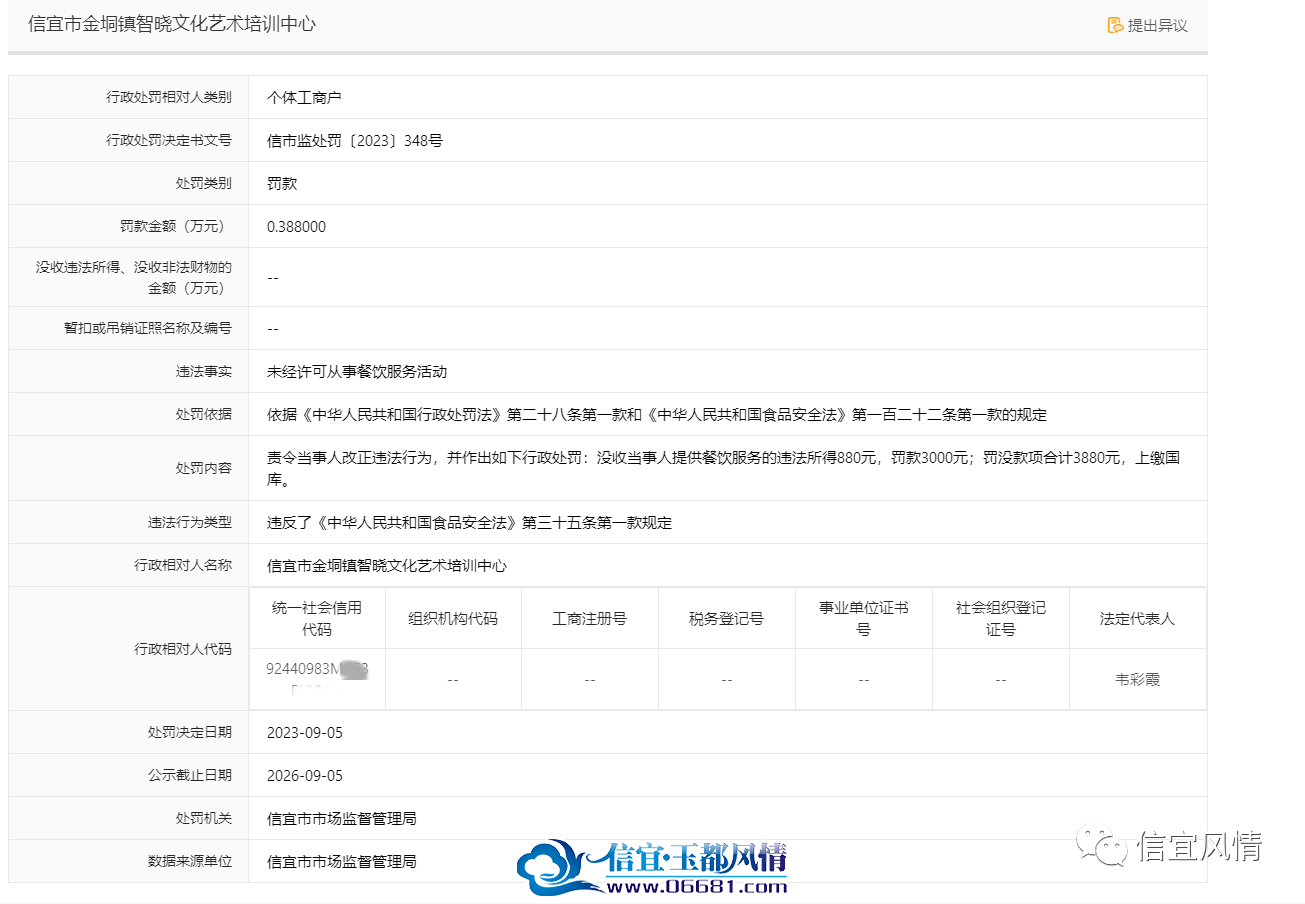Screen dimensions: 1305x904
Task: Click the 行政相对人代码 row label
Action: (183, 649)
